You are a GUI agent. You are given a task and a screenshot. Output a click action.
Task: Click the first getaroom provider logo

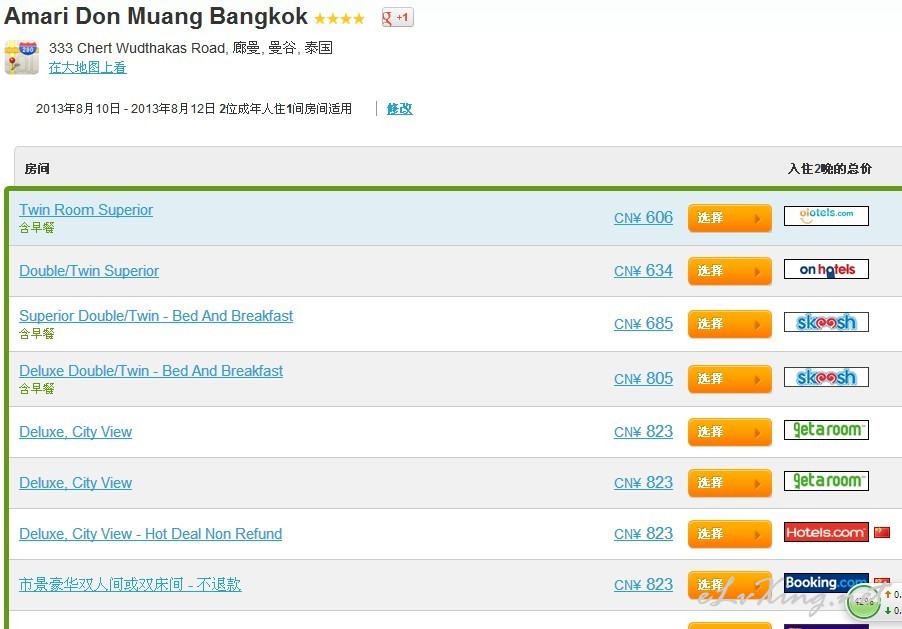[x=826, y=430]
